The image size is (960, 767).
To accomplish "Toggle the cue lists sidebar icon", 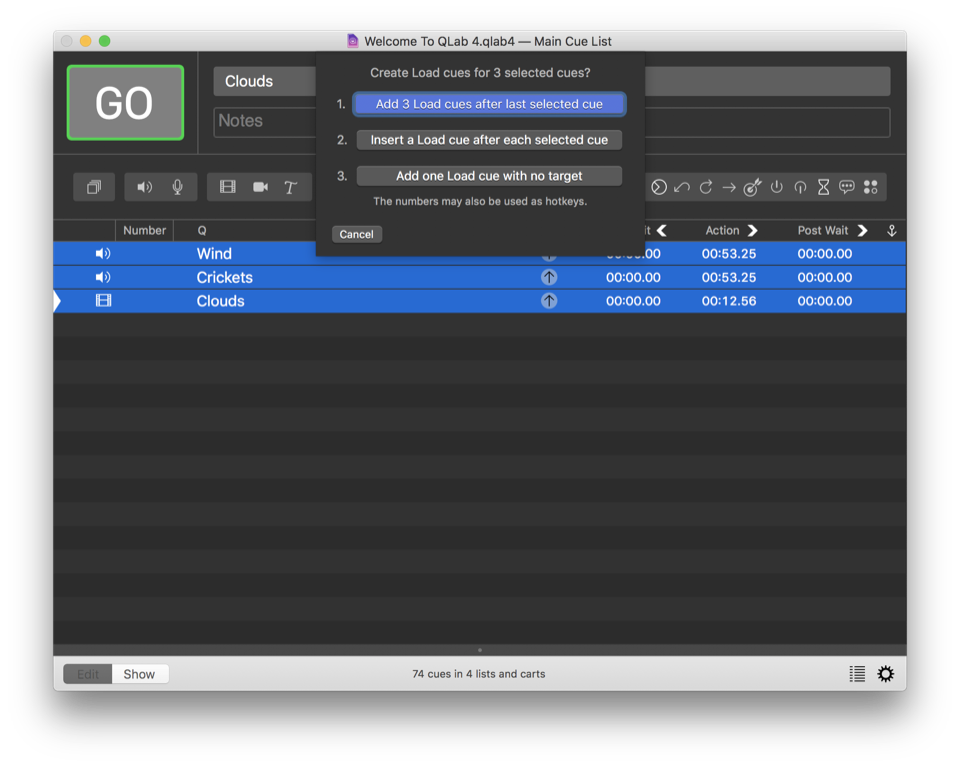I will (x=857, y=674).
